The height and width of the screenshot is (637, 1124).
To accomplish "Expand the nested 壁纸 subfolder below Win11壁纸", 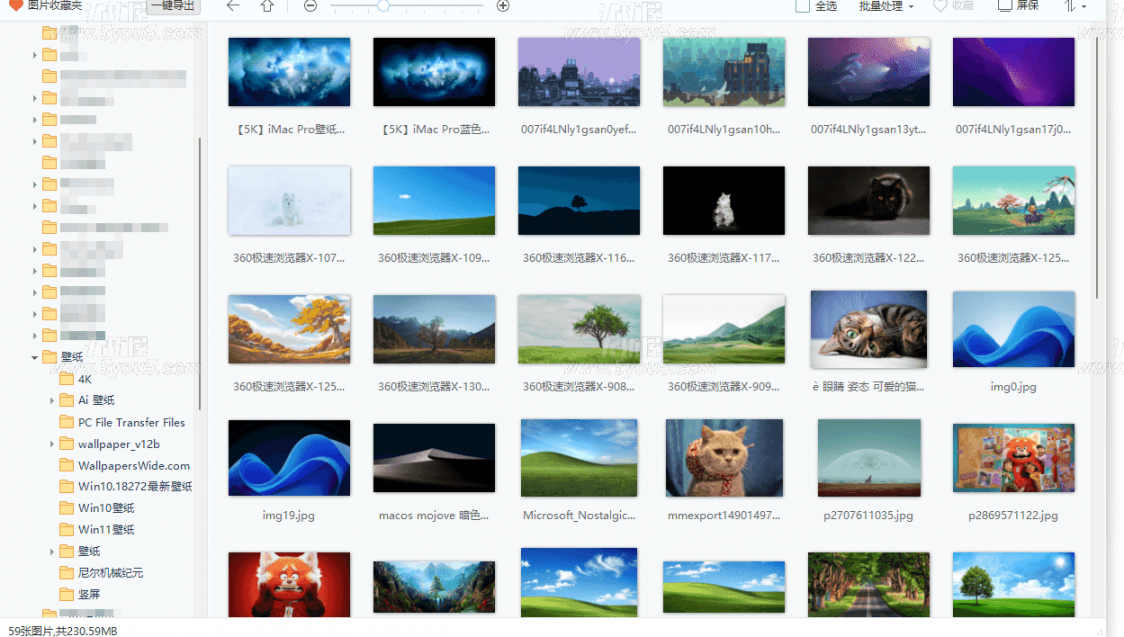I will (x=52, y=552).
